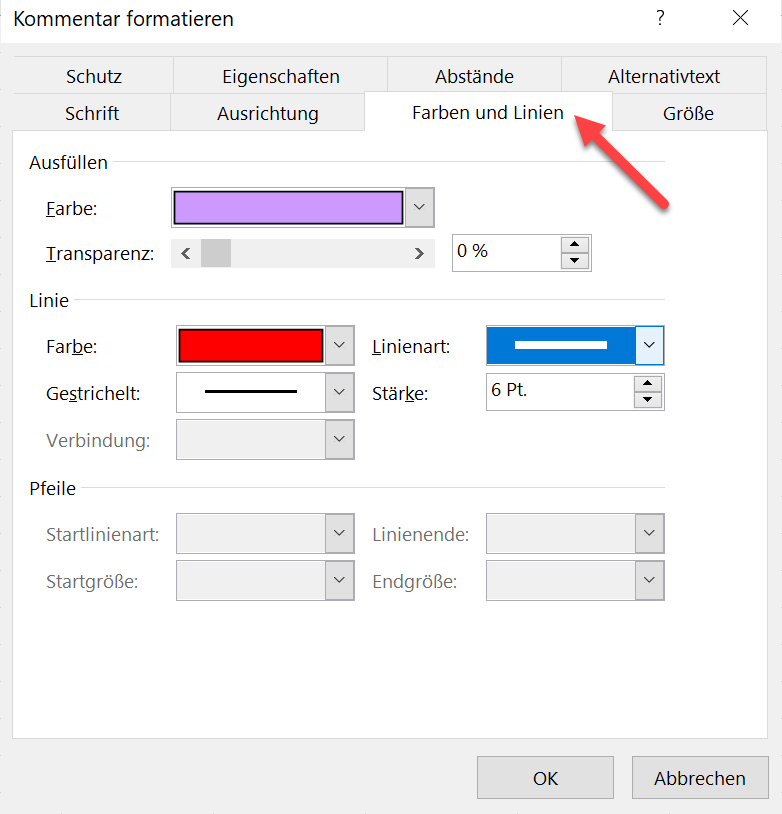Click the highlighted Linienart line preview

(x=561, y=345)
